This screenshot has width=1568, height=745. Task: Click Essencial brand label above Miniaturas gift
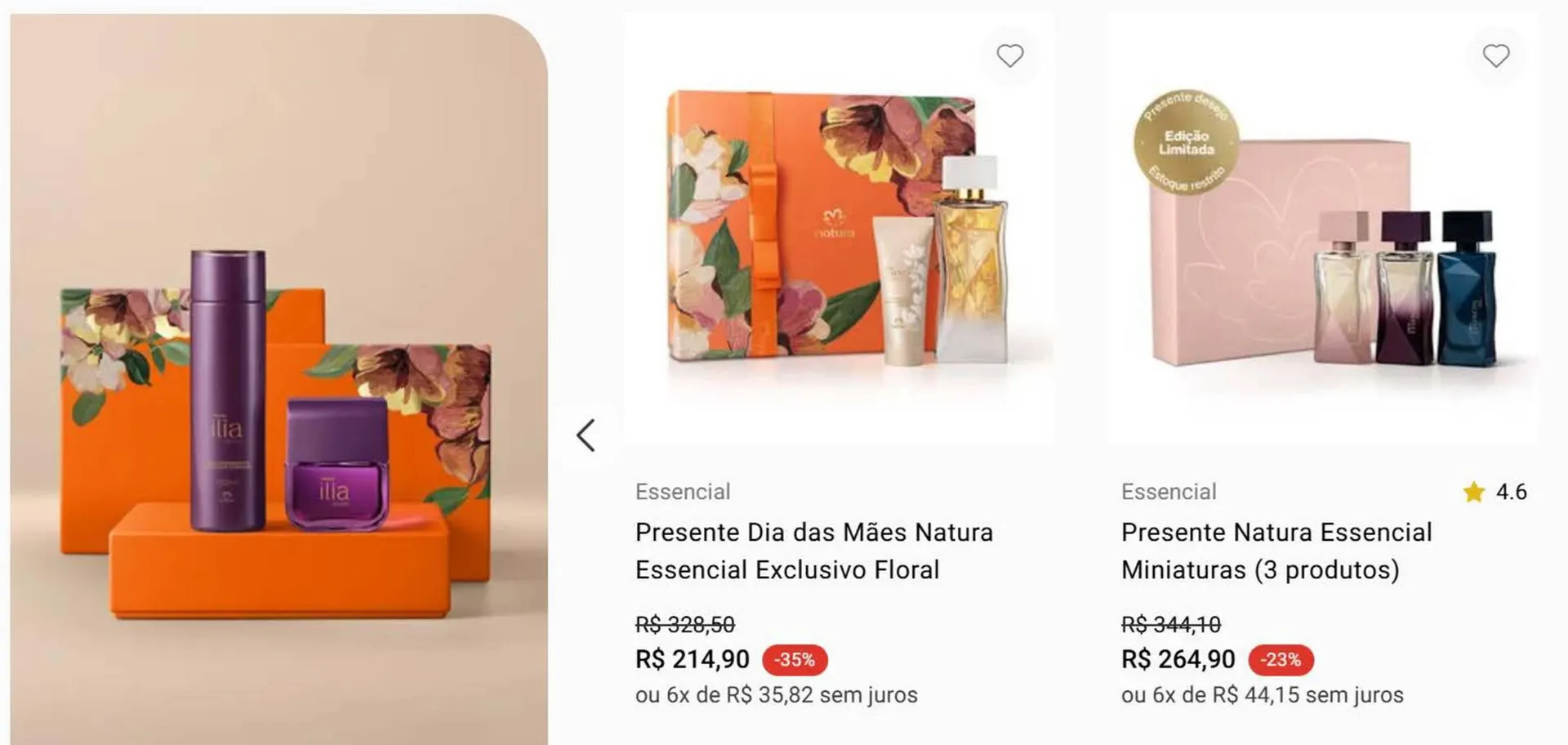1169,492
